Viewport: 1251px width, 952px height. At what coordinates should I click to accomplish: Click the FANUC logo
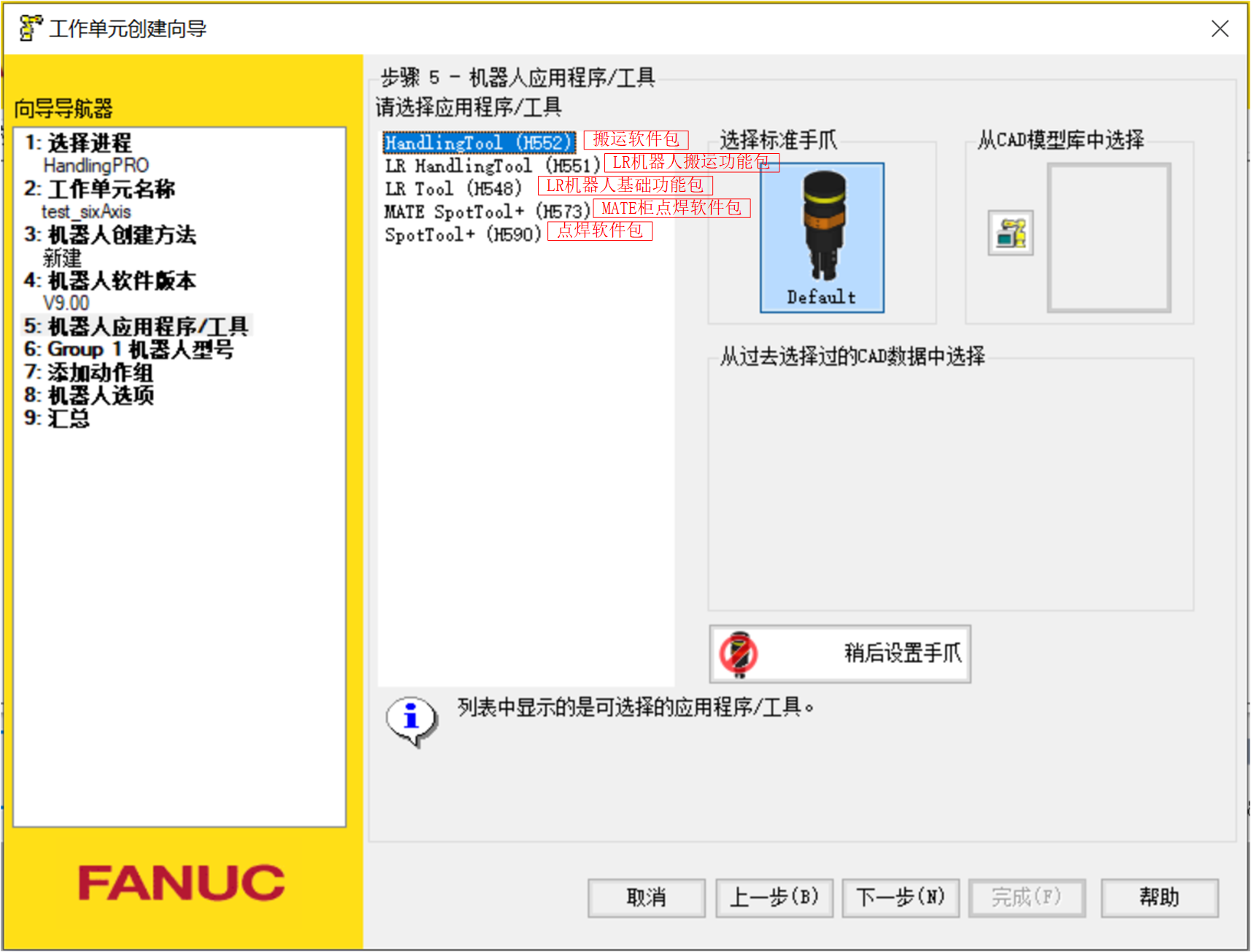point(179,883)
